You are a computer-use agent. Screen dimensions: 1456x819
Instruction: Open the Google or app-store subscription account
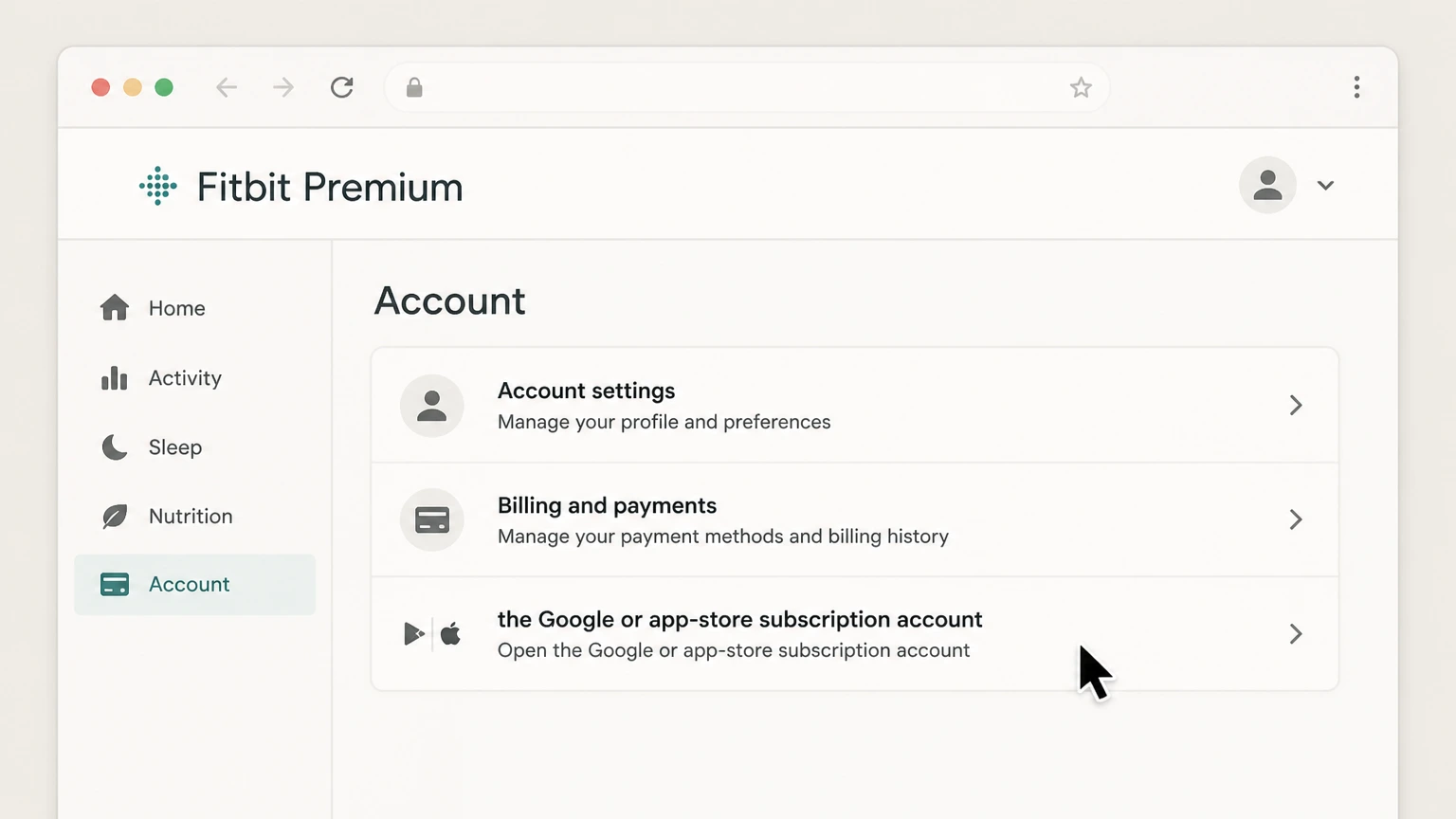(855, 633)
